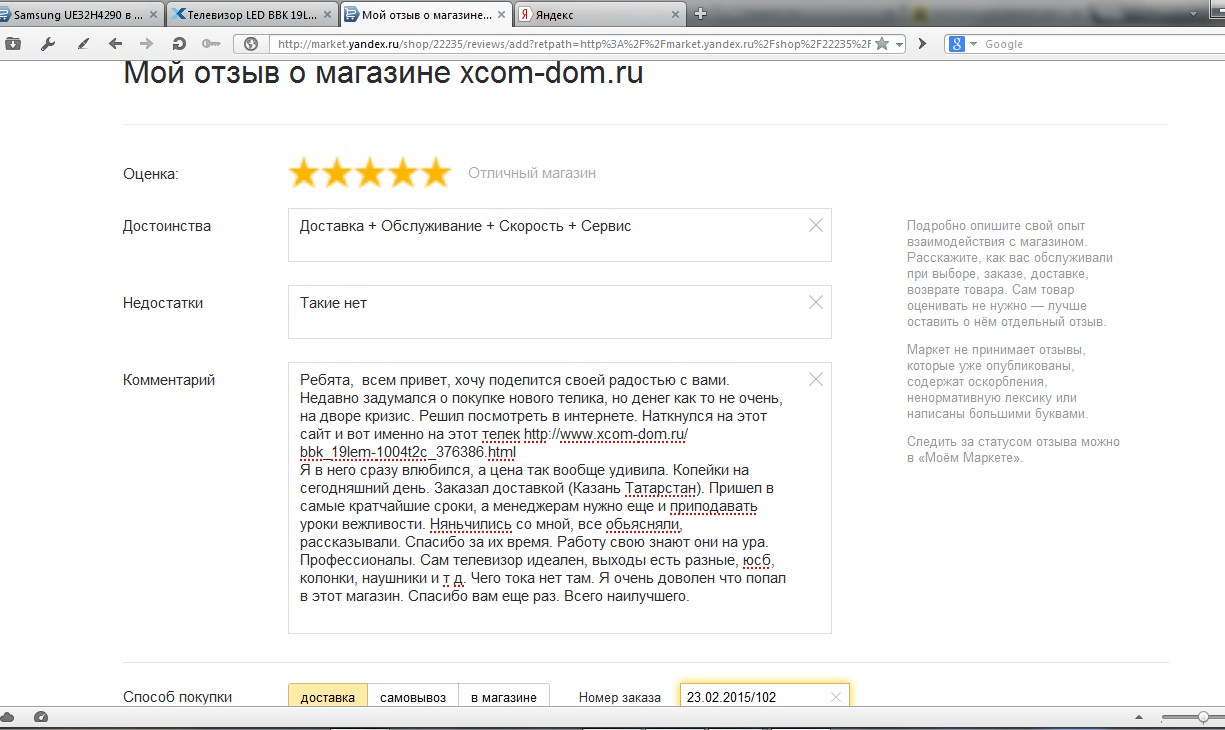1225x730 pixels.
Task: Clear the Достоинства field with X
Action: (816, 226)
